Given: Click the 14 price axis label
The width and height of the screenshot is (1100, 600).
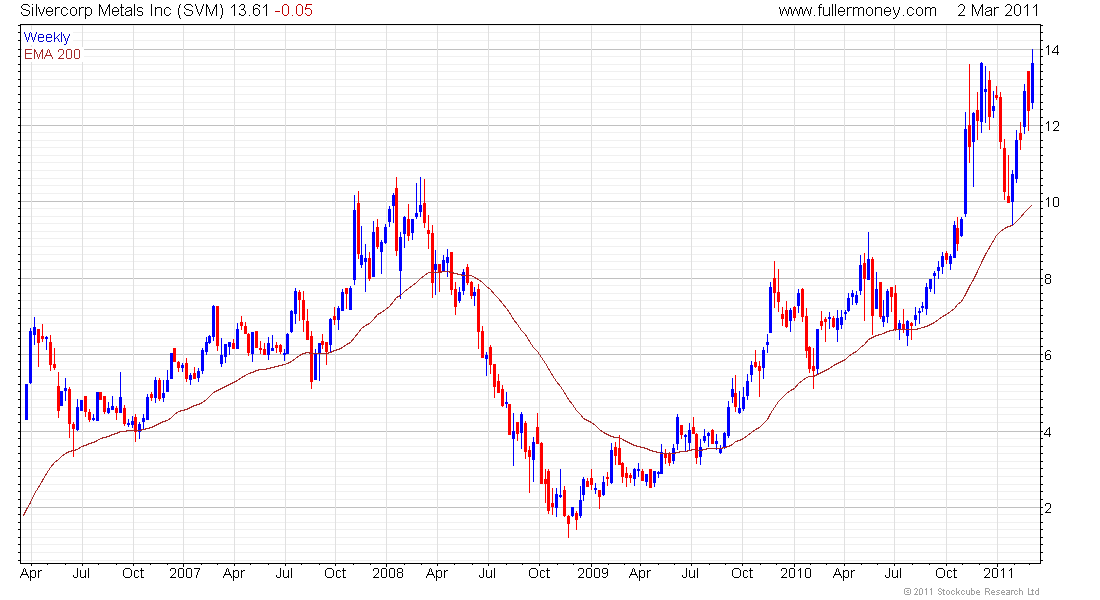Looking at the screenshot, I should (x=1052, y=50).
